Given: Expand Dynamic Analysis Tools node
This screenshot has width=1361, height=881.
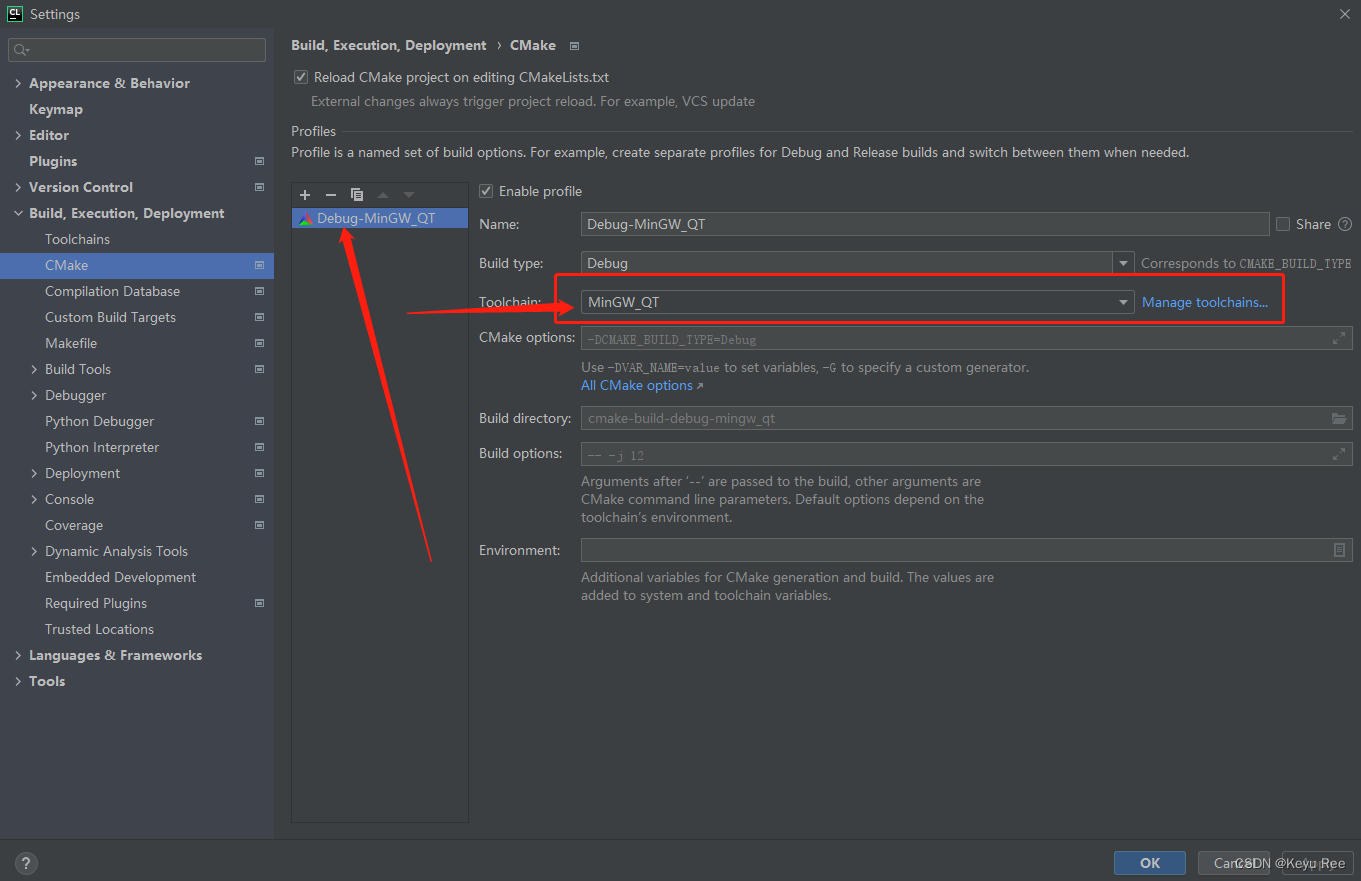Looking at the screenshot, I should (35, 551).
